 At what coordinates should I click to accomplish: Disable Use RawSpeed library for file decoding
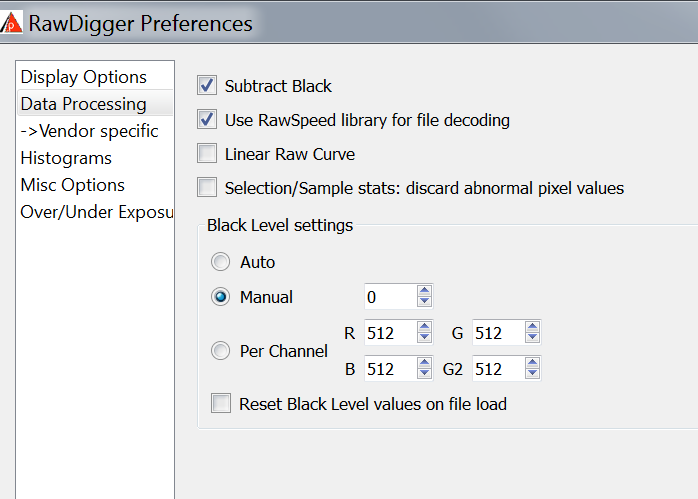[207, 119]
